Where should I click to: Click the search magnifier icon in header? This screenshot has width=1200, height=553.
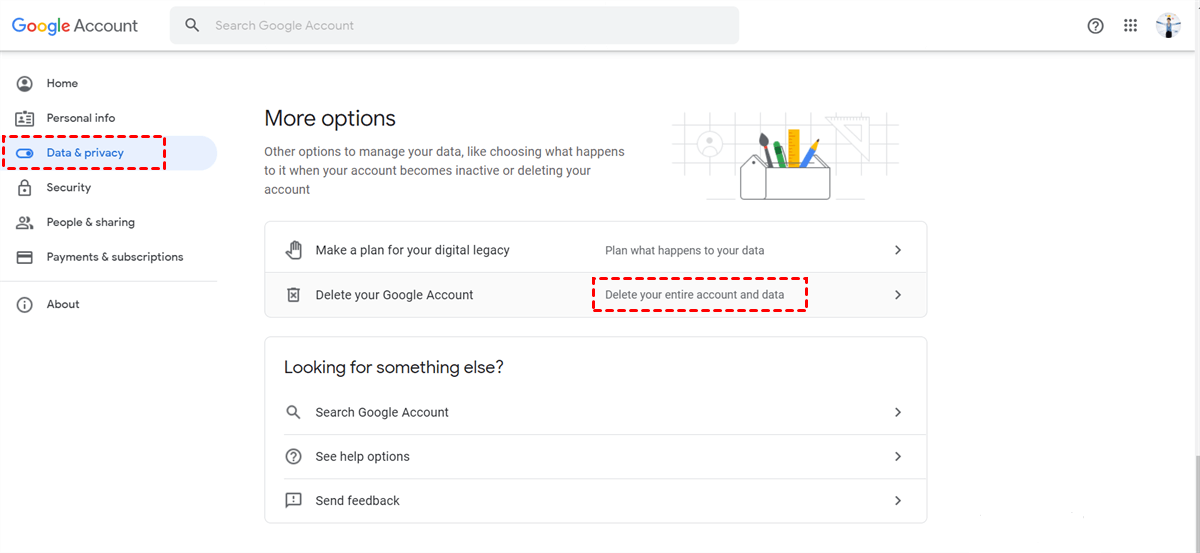[193, 25]
